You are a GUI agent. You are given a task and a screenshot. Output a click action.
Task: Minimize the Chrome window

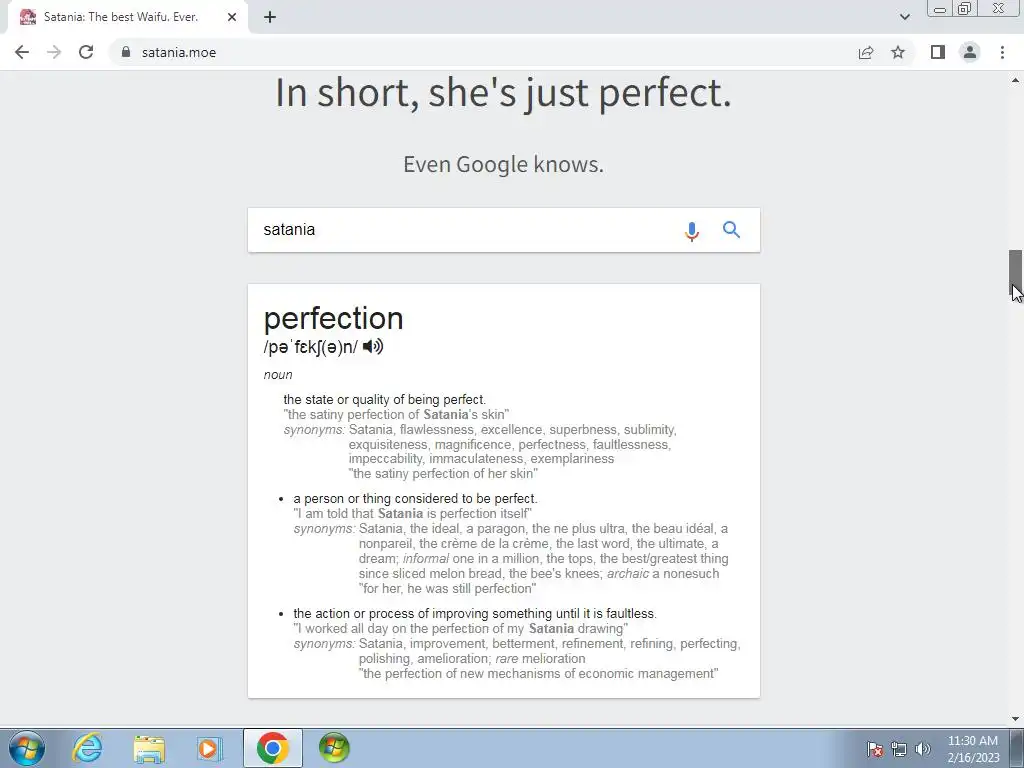click(940, 9)
